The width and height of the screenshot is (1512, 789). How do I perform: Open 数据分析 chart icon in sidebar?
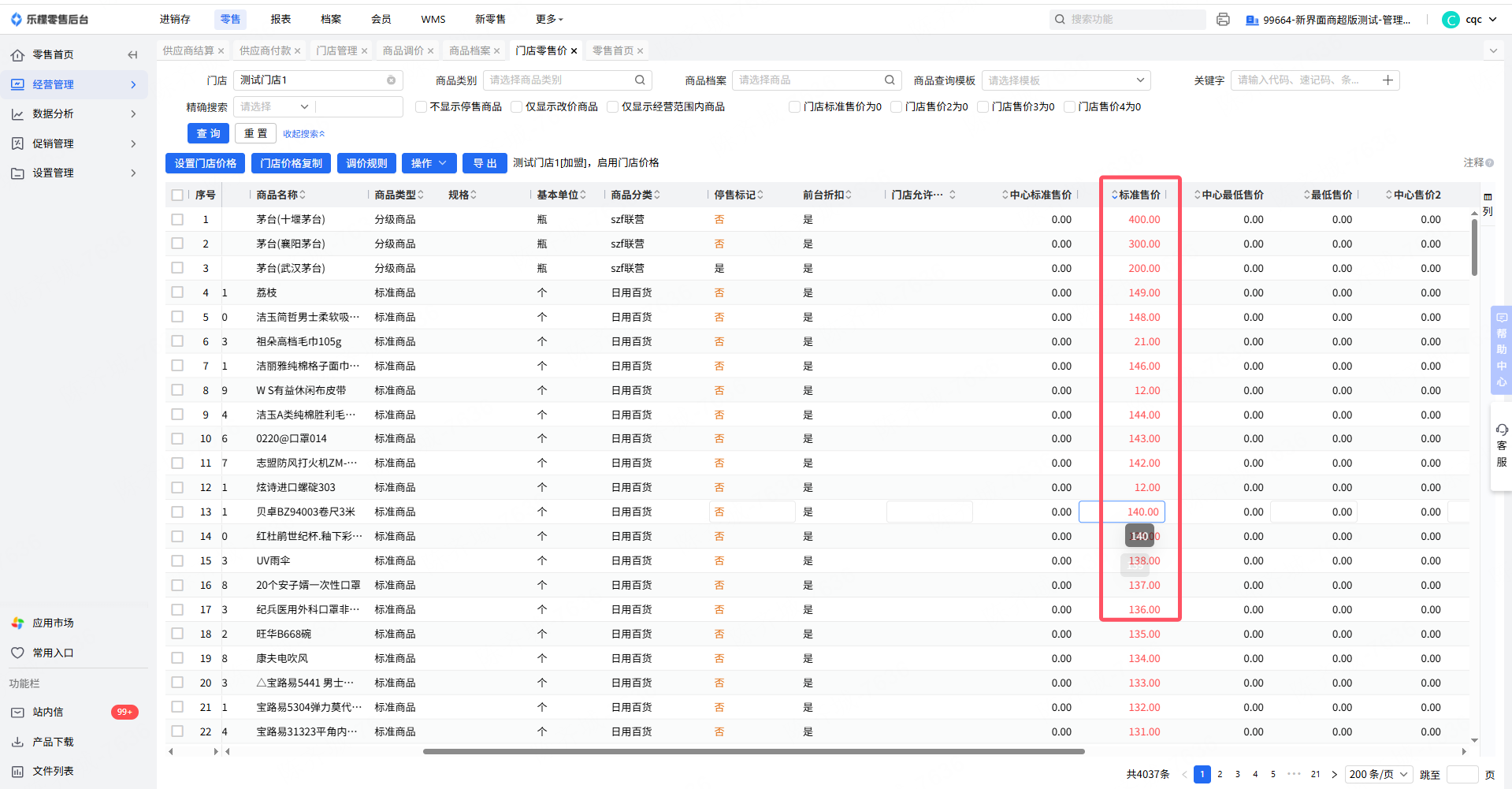[x=17, y=114]
